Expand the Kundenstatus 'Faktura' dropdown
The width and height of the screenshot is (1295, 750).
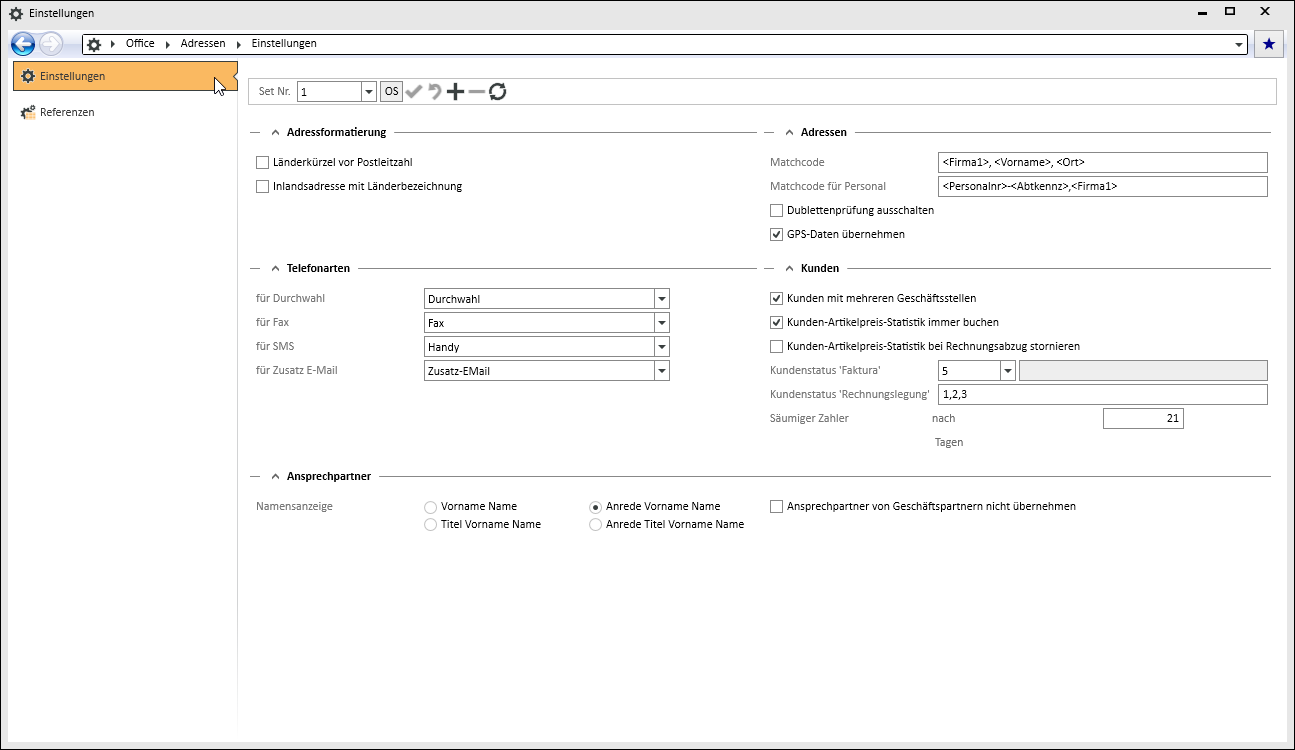pos(1007,371)
